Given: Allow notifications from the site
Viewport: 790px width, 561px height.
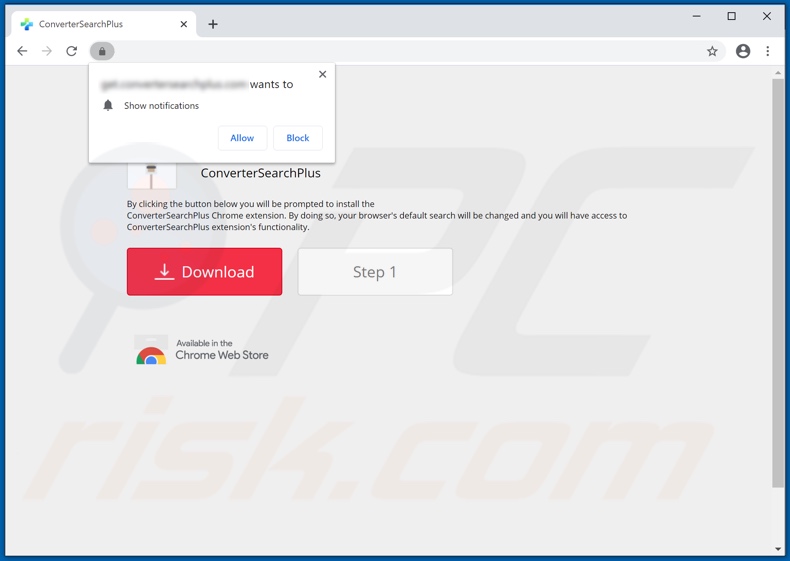Looking at the screenshot, I should click(242, 138).
